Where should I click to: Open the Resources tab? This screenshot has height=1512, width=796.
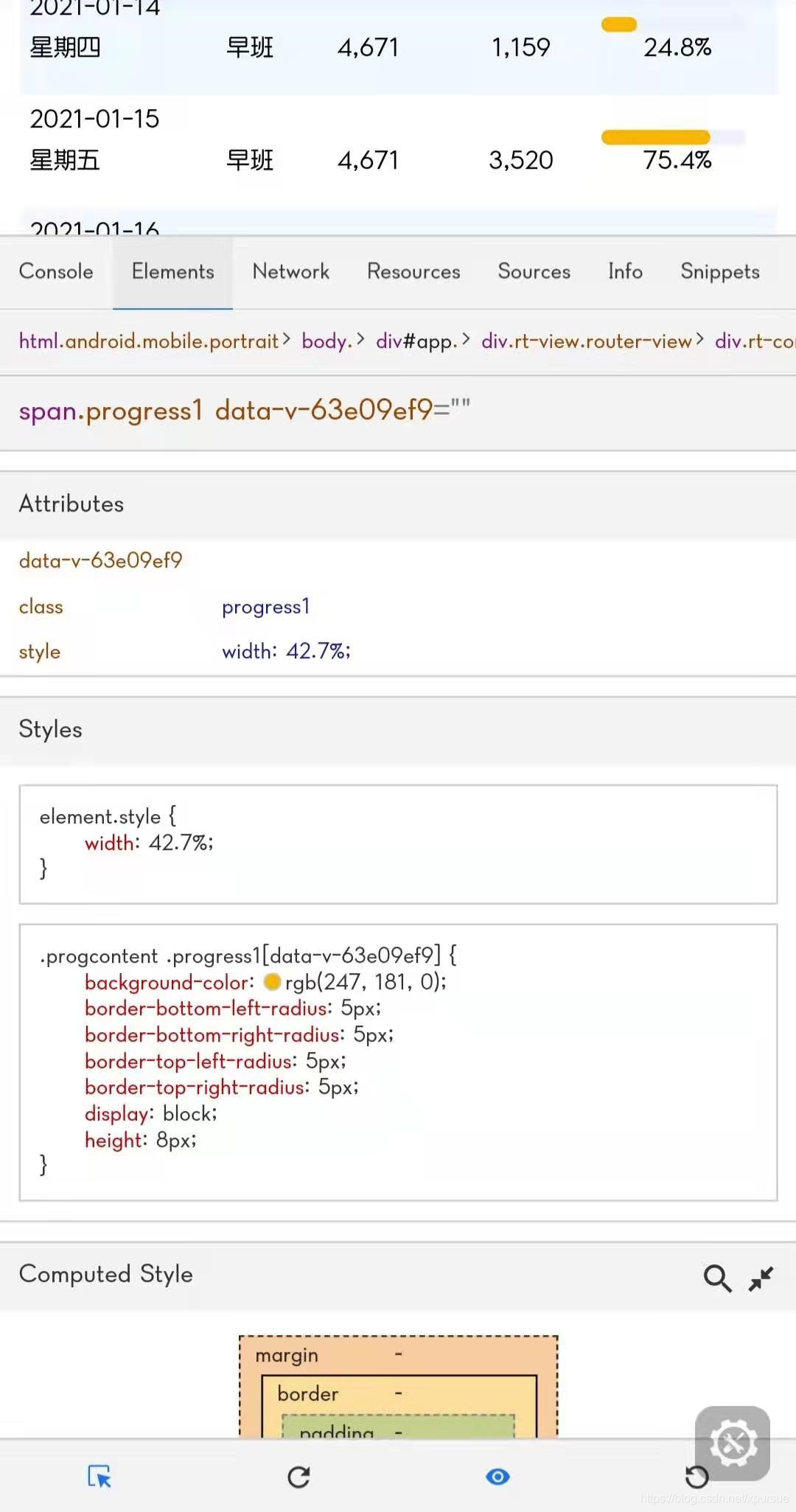pyautogui.click(x=413, y=272)
